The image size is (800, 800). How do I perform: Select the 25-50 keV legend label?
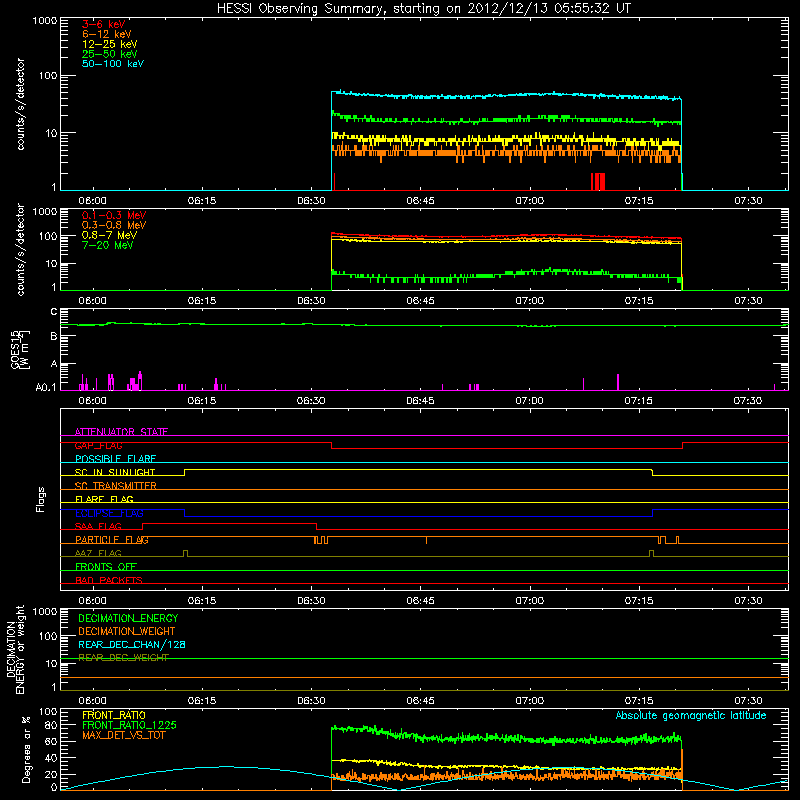click(109, 54)
